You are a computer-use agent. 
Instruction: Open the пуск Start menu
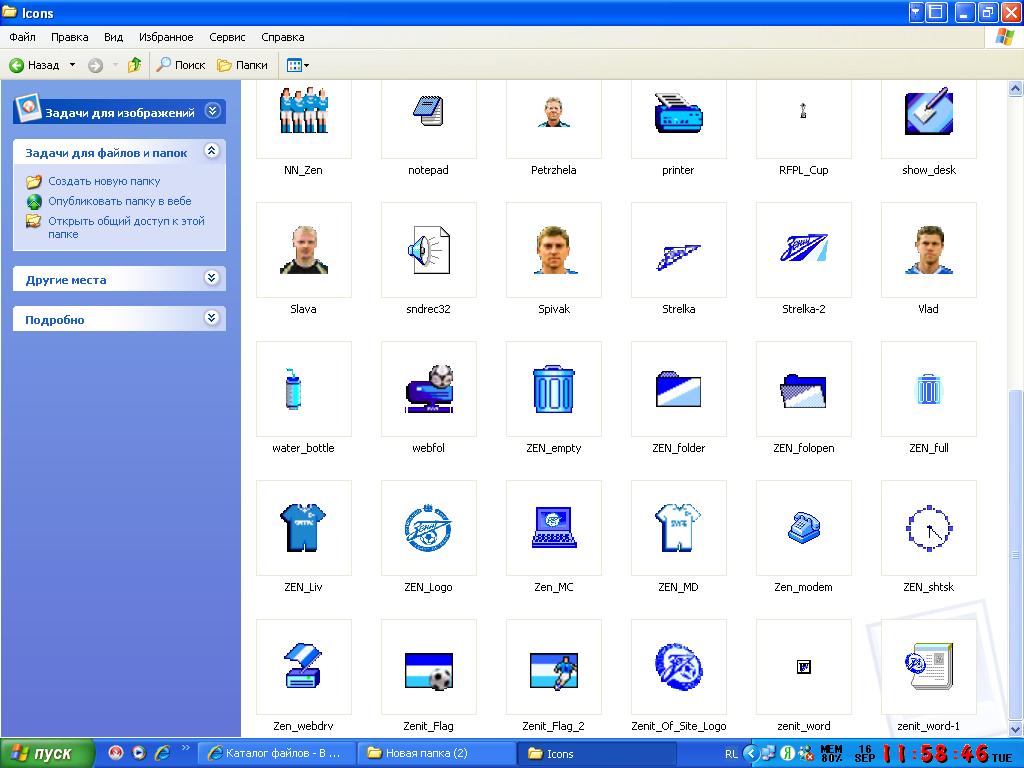click(x=46, y=754)
